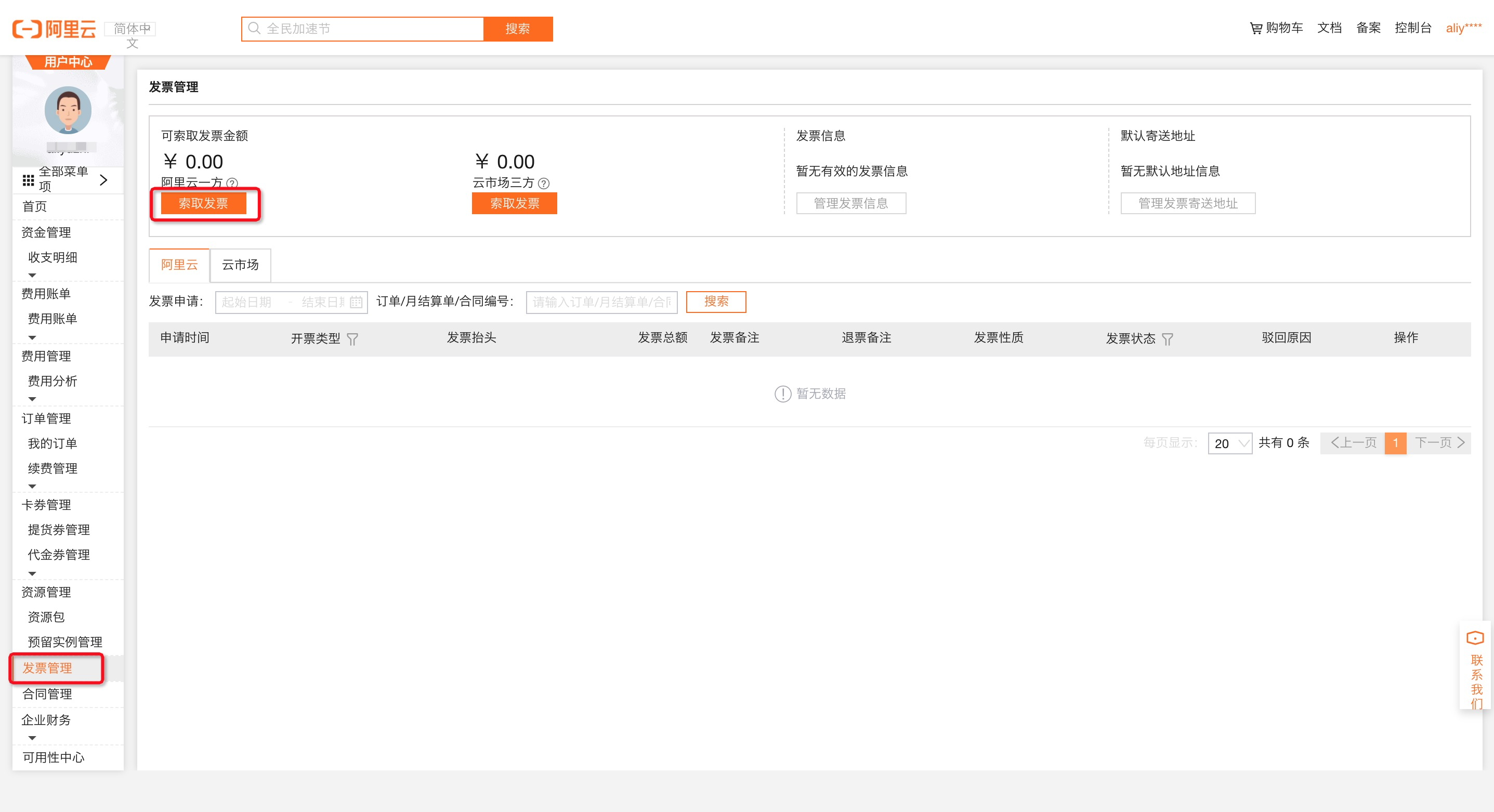The height and width of the screenshot is (812, 1494).
Task: Select 发票管理 in the sidebar
Action: [x=47, y=668]
